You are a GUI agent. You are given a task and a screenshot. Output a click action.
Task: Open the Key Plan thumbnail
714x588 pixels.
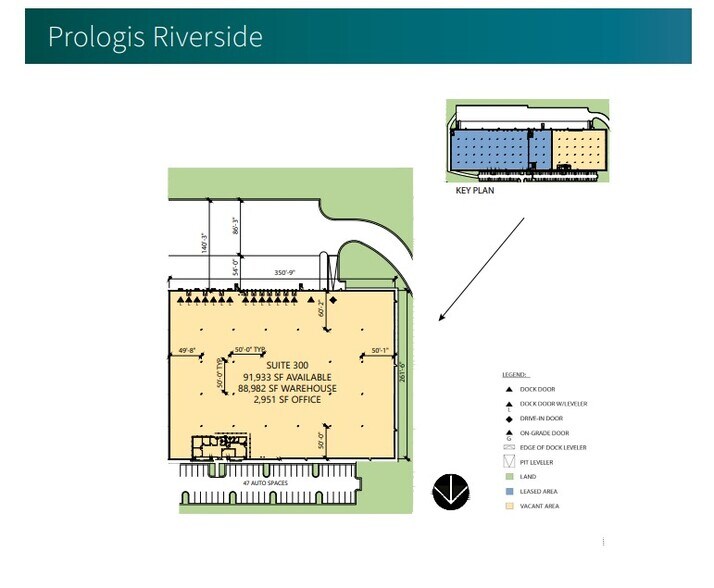[529, 143]
